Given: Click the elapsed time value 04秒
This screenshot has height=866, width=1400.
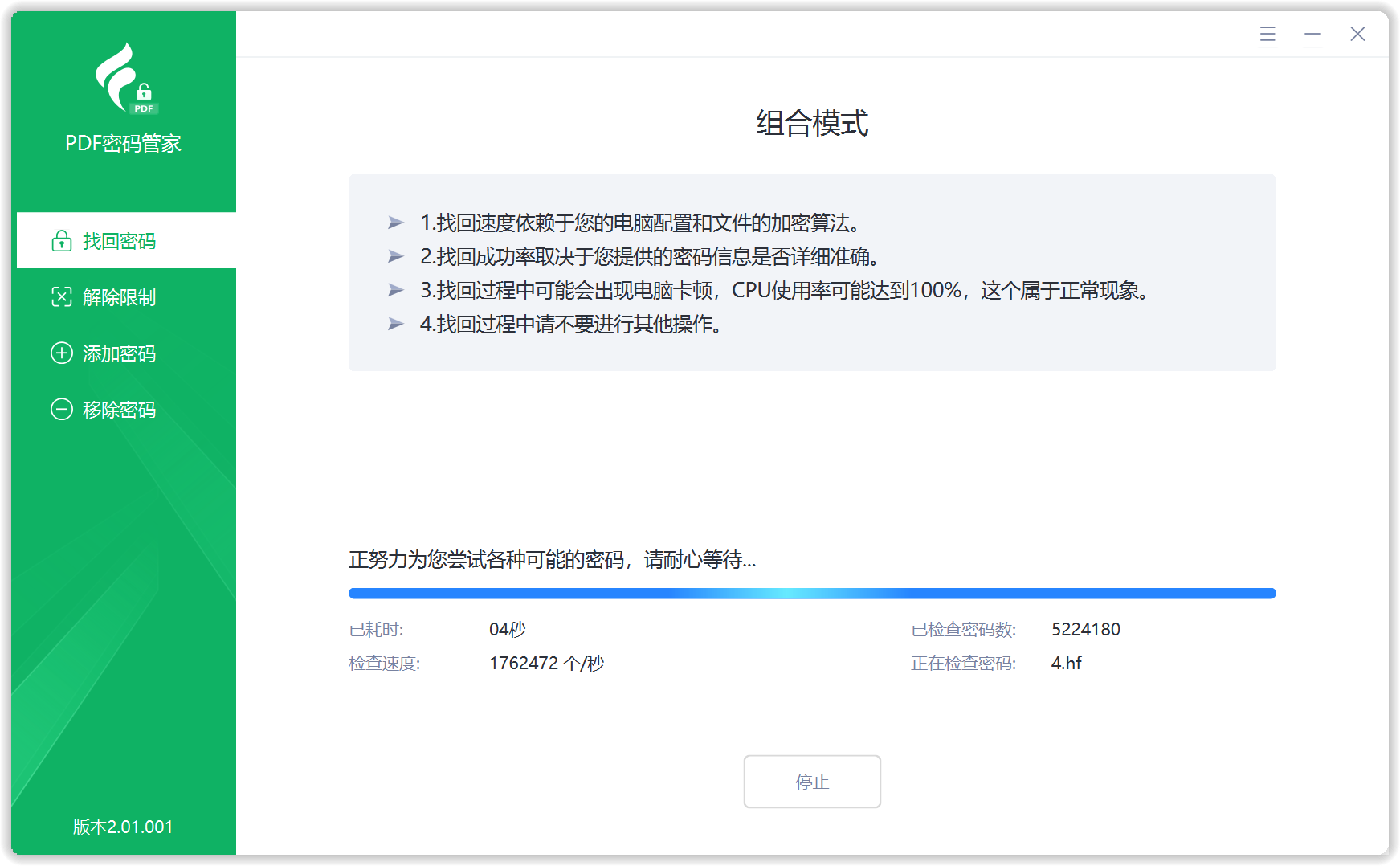Looking at the screenshot, I should click(508, 630).
